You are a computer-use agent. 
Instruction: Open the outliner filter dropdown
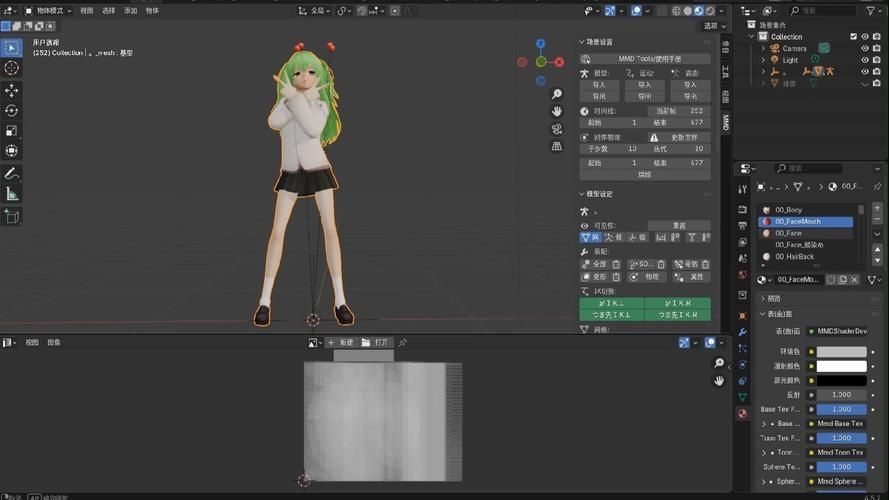(x=873, y=11)
